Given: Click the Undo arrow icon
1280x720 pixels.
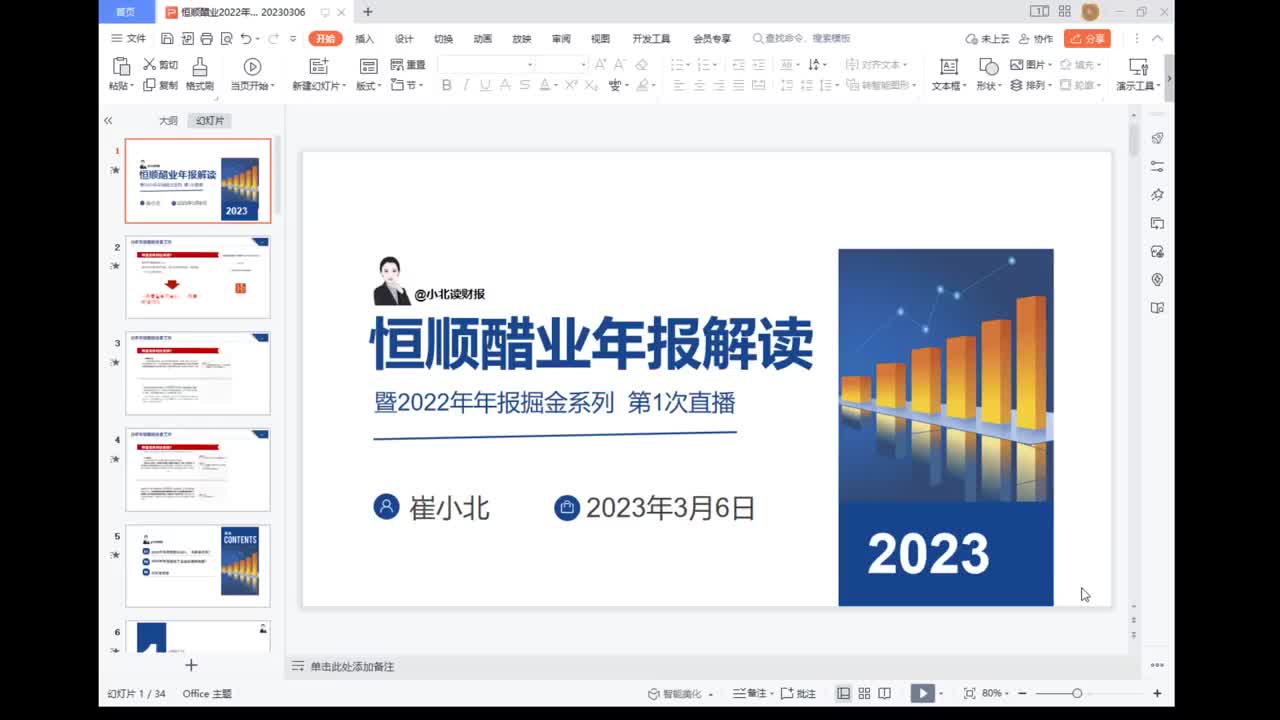Looking at the screenshot, I should tap(246, 38).
